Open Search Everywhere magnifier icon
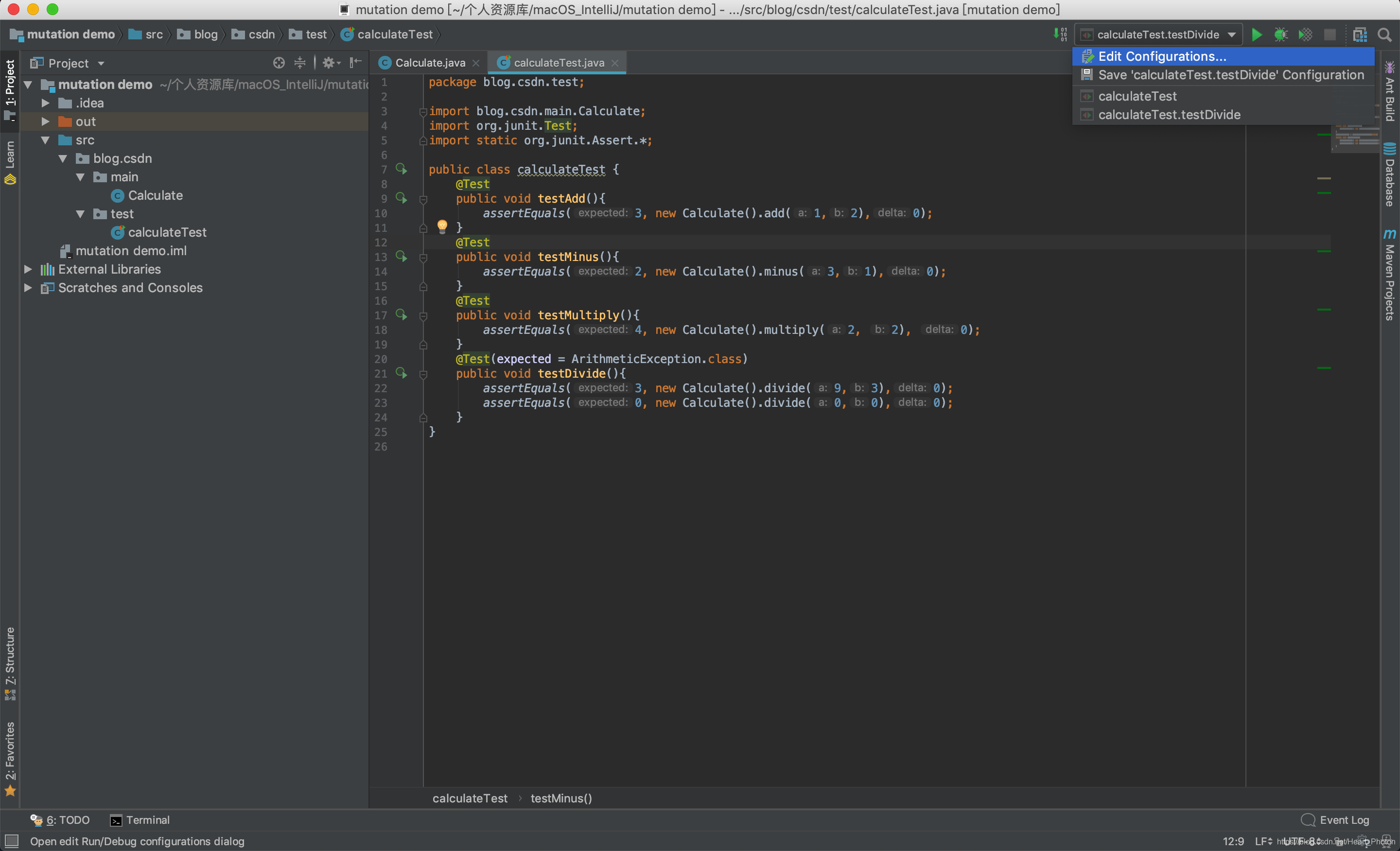Image resolution: width=1400 pixels, height=851 pixels. tap(1384, 35)
